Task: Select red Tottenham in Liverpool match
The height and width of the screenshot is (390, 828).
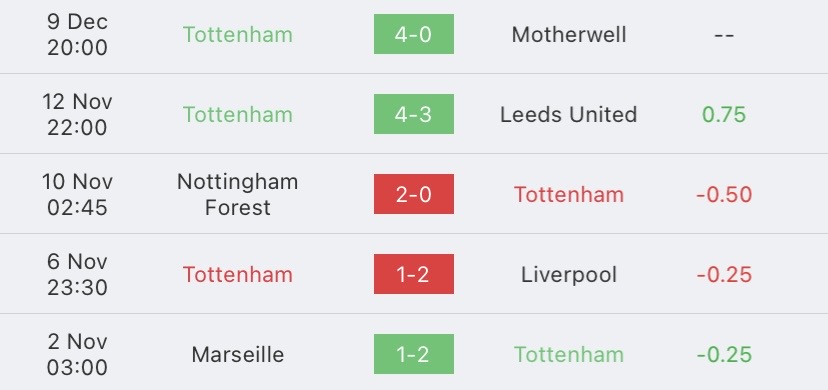Action: pyautogui.click(x=238, y=274)
